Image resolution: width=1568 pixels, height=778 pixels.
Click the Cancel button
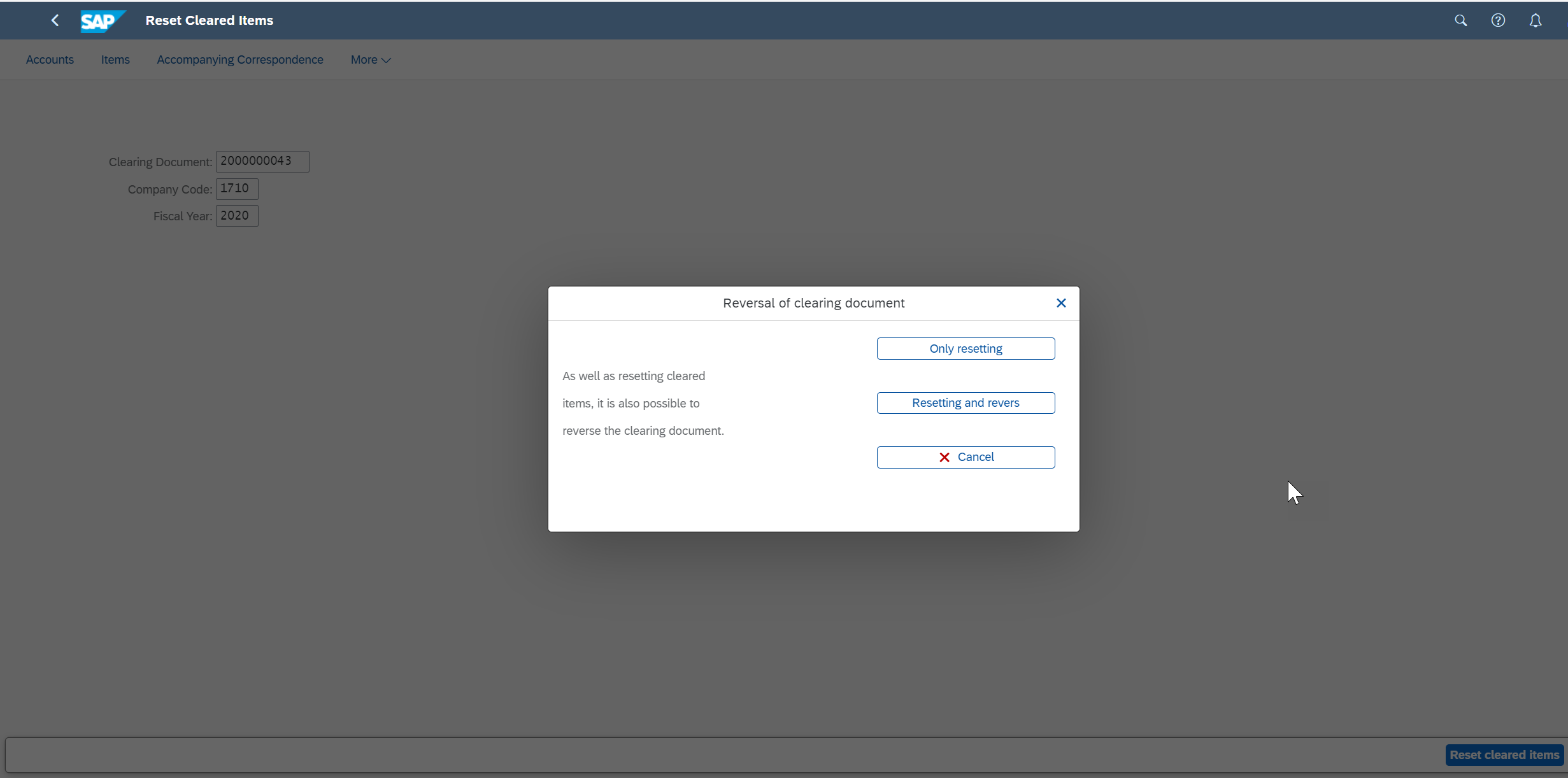tap(966, 457)
